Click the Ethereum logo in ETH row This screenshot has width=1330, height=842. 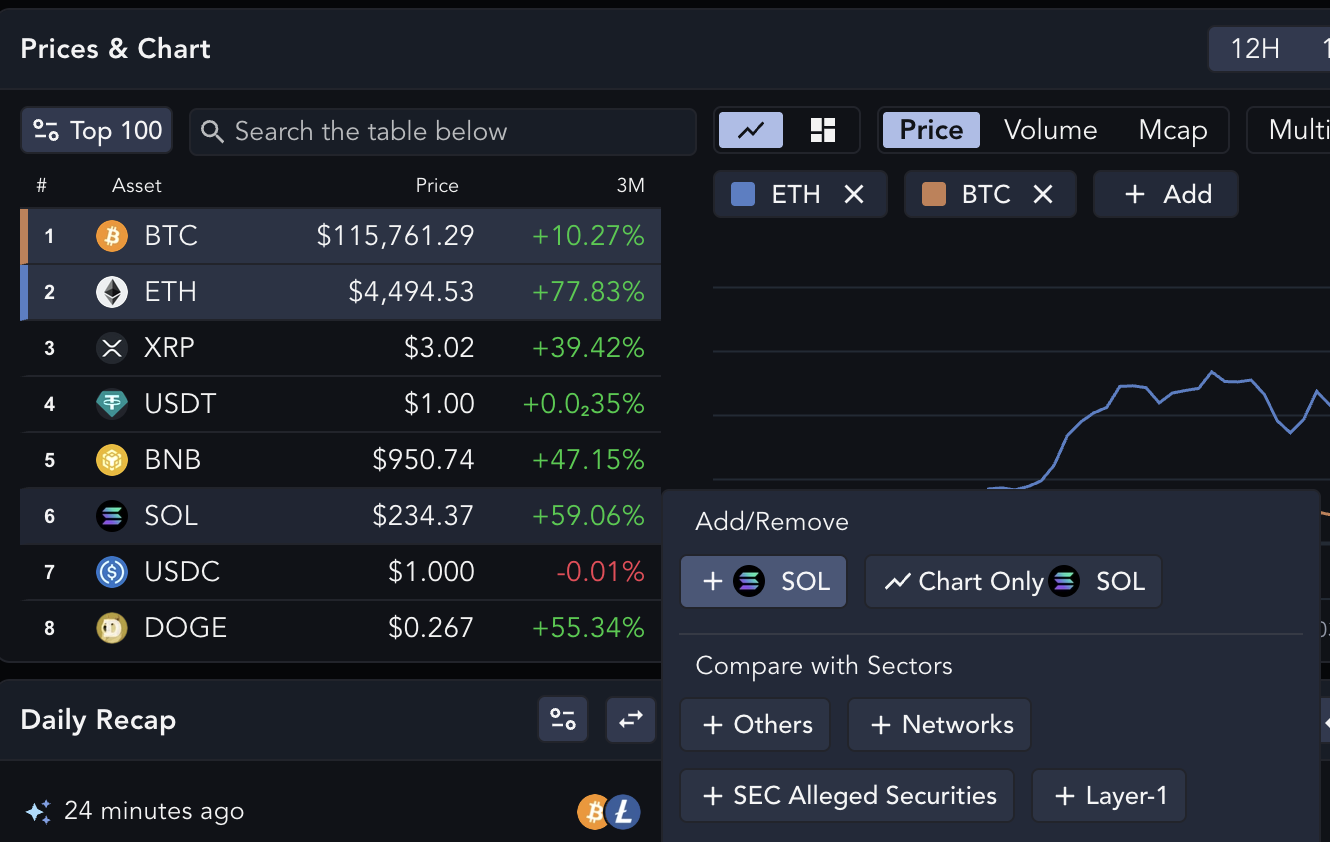coord(112,292)
